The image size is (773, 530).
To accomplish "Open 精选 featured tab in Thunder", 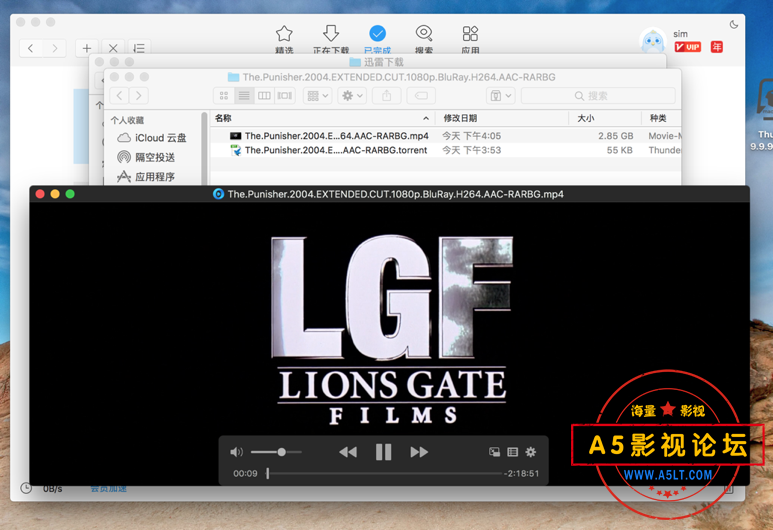I will coord(284,39).
